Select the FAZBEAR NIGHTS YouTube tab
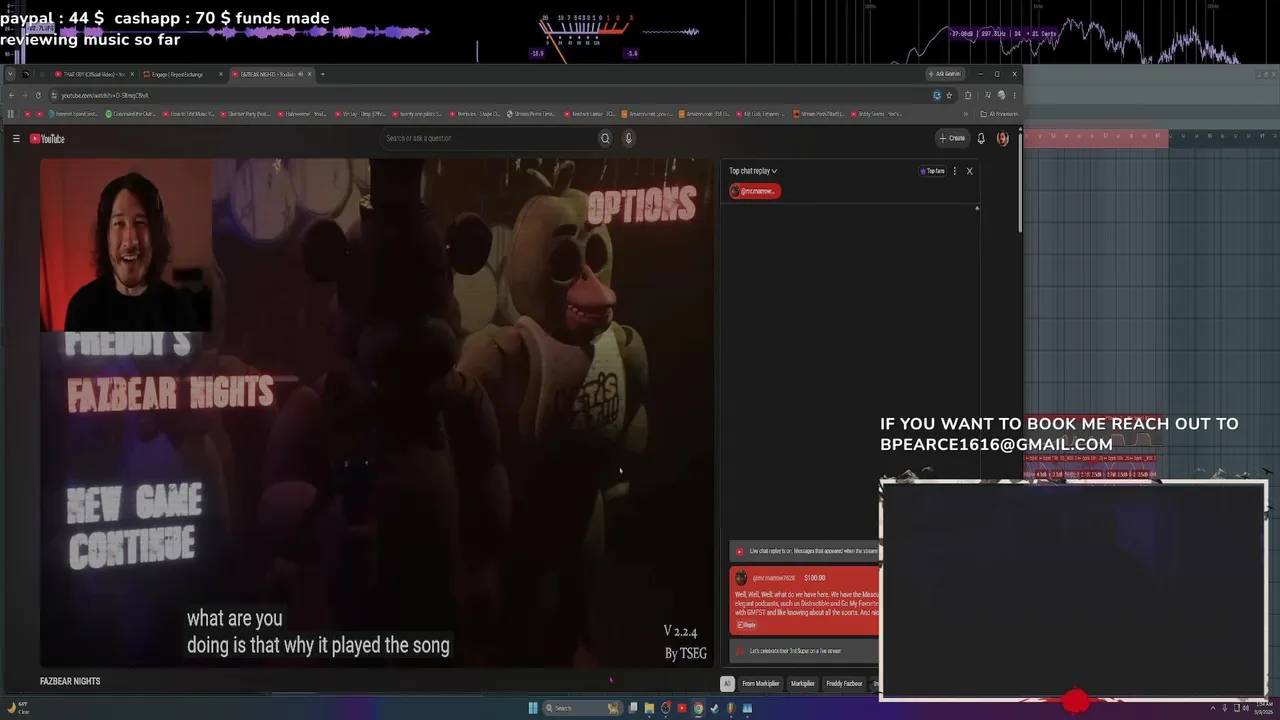The height and width of the screenshot is (720, 1280). coord(272,74)
